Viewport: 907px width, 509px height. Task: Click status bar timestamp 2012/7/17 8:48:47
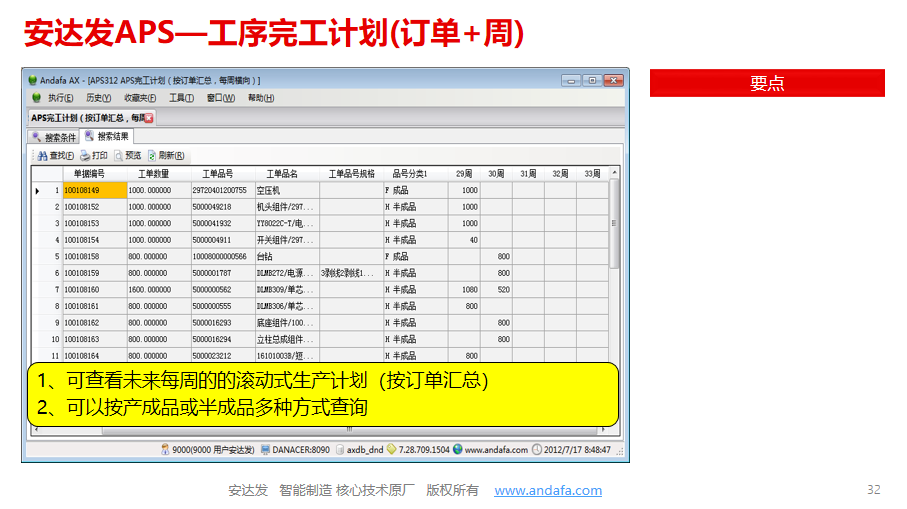(577, 449)
